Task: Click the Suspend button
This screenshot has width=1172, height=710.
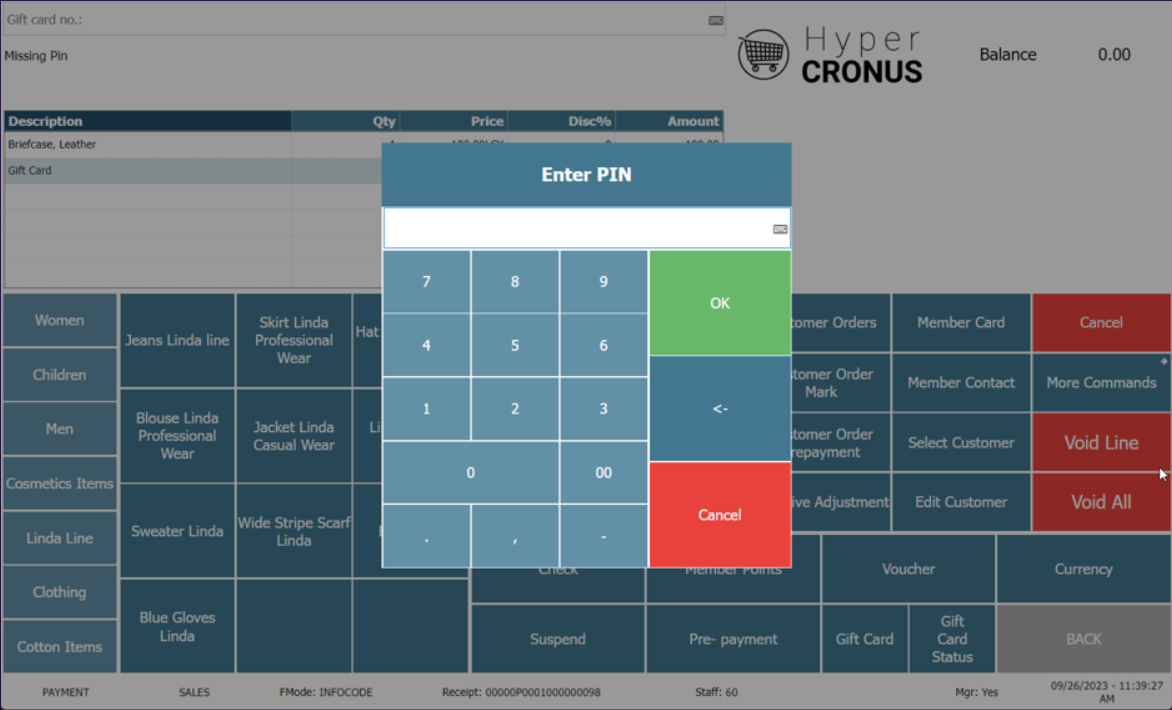Action: pyautogui.click(x=558, y=639)
